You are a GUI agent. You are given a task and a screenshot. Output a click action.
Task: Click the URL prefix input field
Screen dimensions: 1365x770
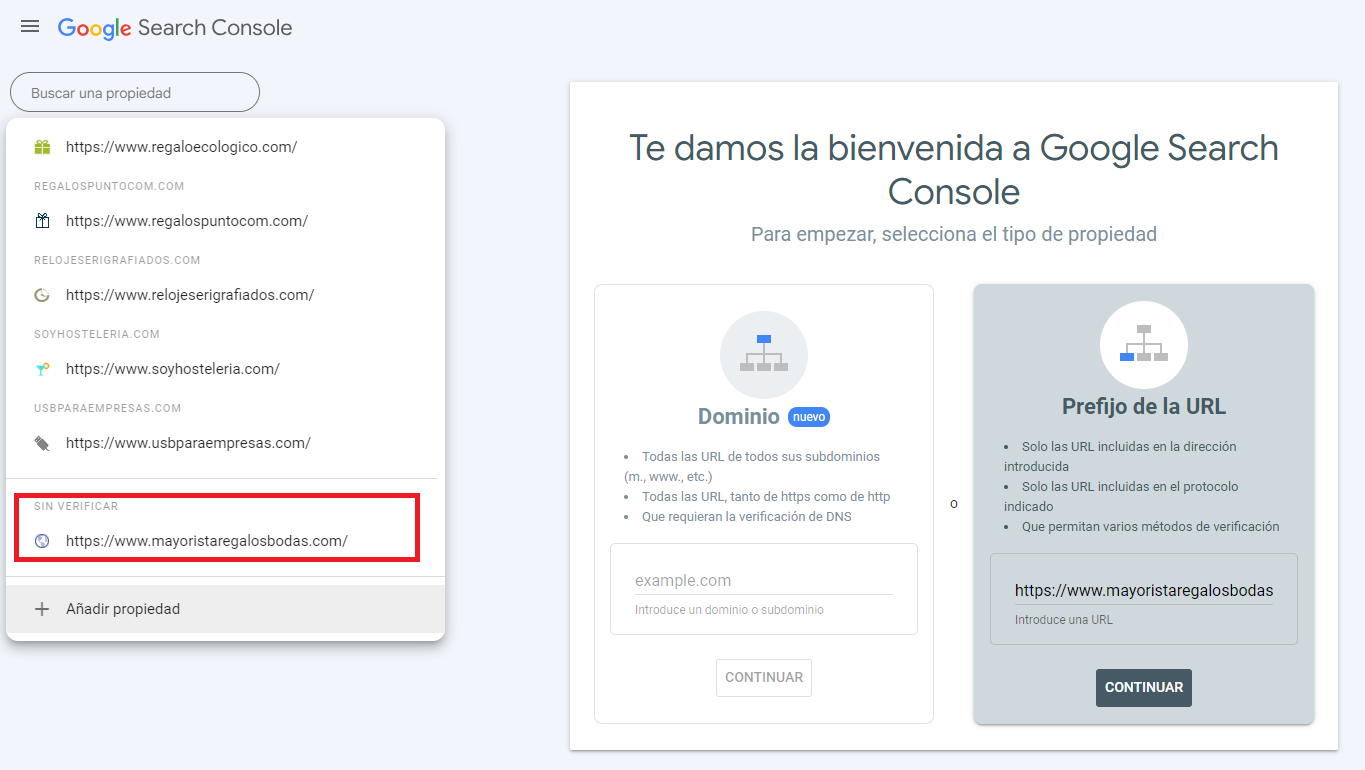[x=1144, y=590]
